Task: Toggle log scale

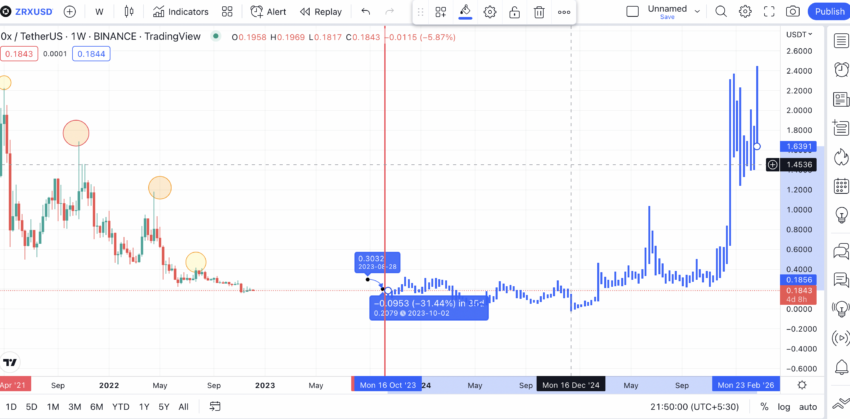Action: pos(784,407)
